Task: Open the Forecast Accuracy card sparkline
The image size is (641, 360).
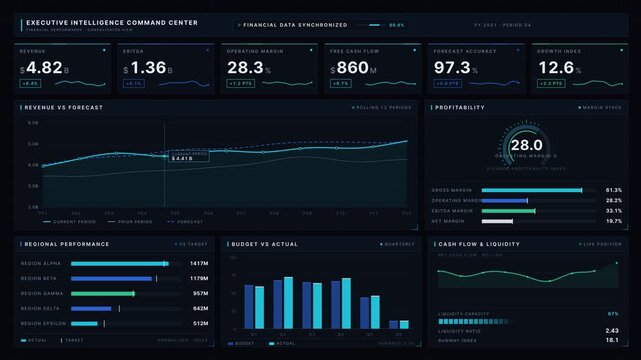Action: 494,84
